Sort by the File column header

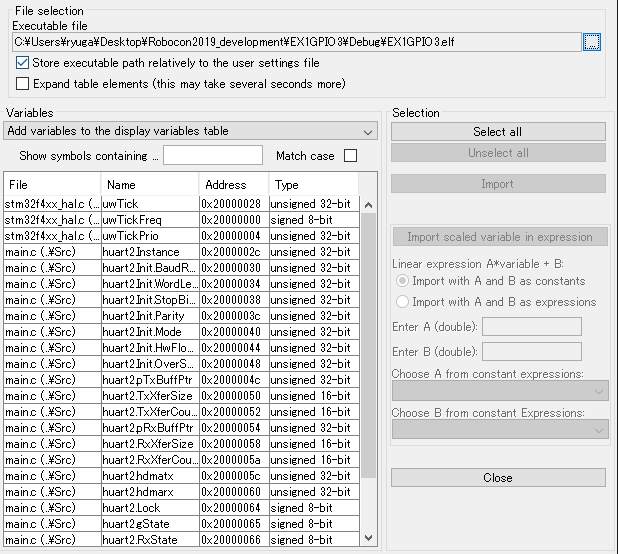point(52,185)
